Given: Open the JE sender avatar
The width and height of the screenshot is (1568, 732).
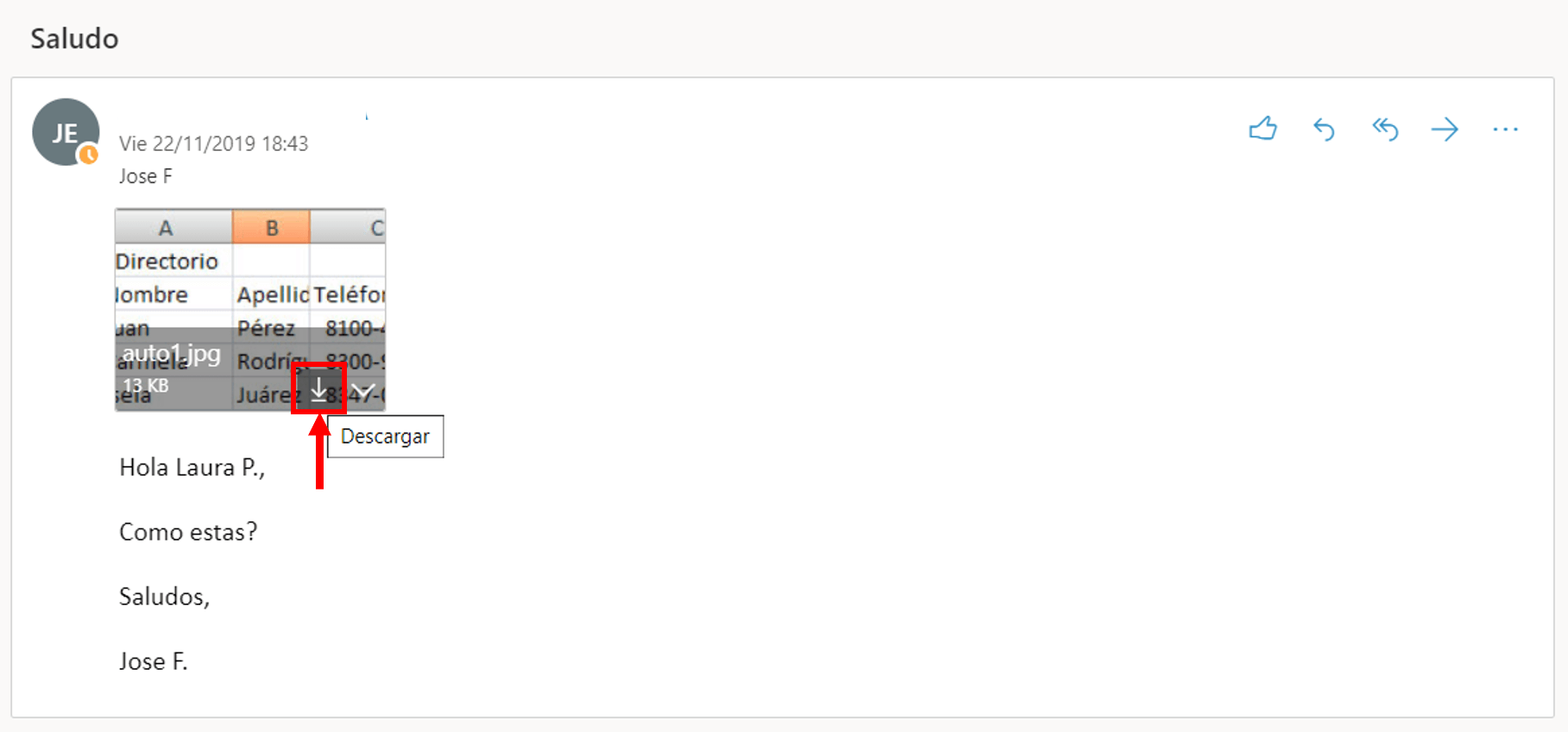Looking at the screenshot, I should (66, 132).
